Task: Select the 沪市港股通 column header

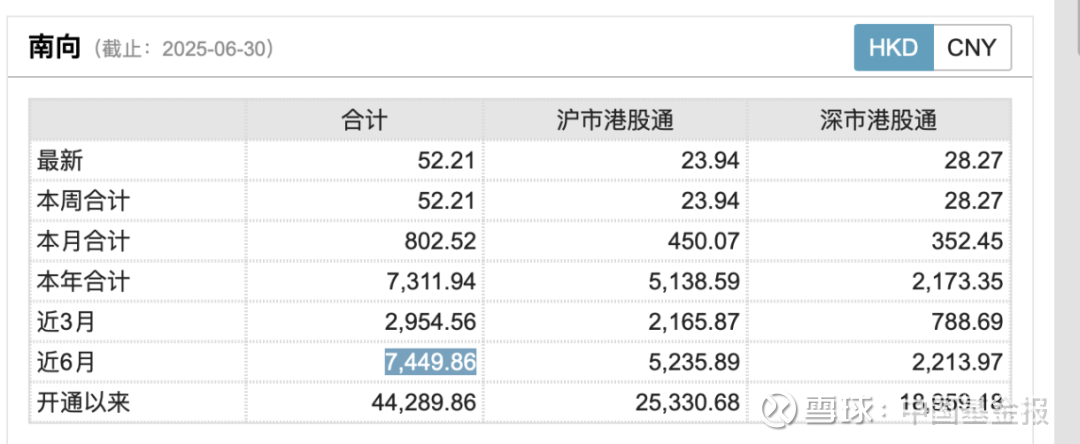Action: point(615,120)
